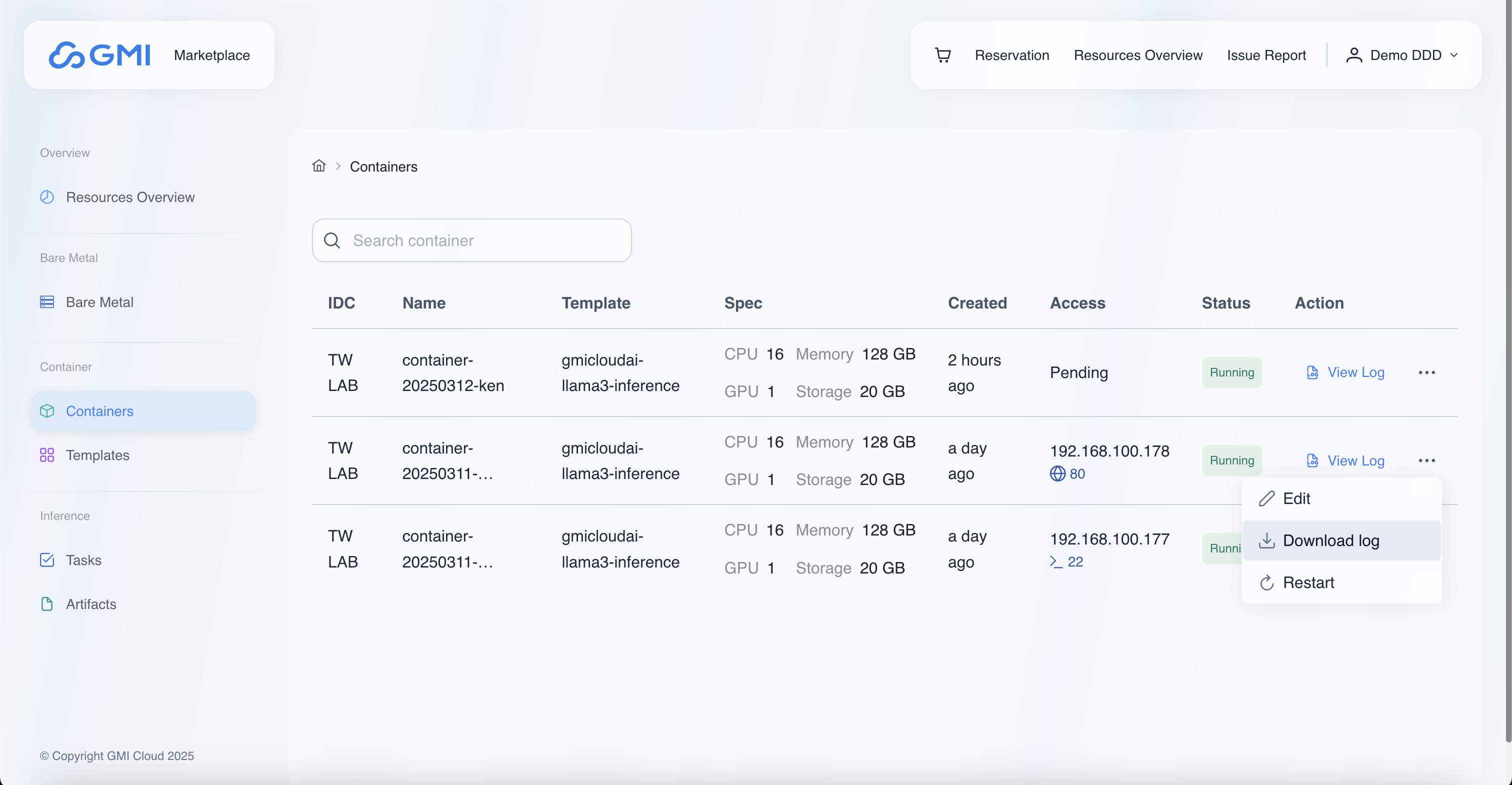
Task: Click the GMI cloud logo
Action: pos(99,55)
